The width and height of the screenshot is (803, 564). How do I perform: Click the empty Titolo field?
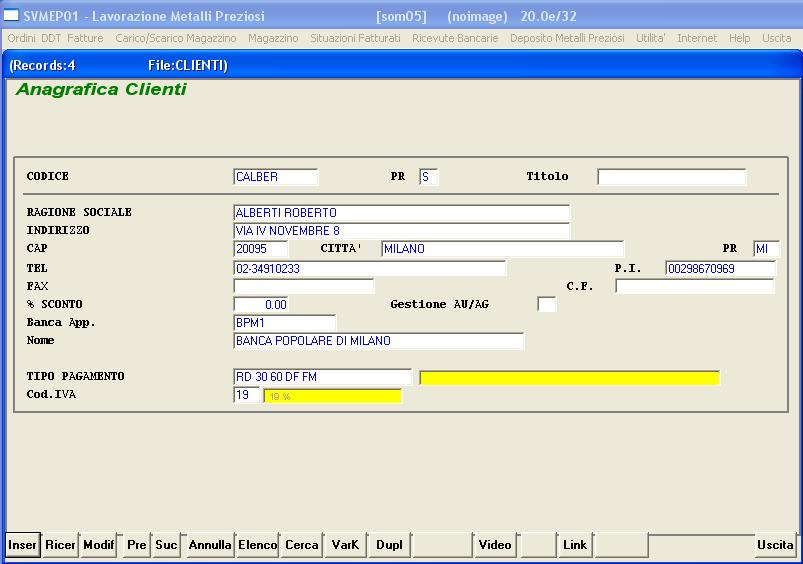671,177
